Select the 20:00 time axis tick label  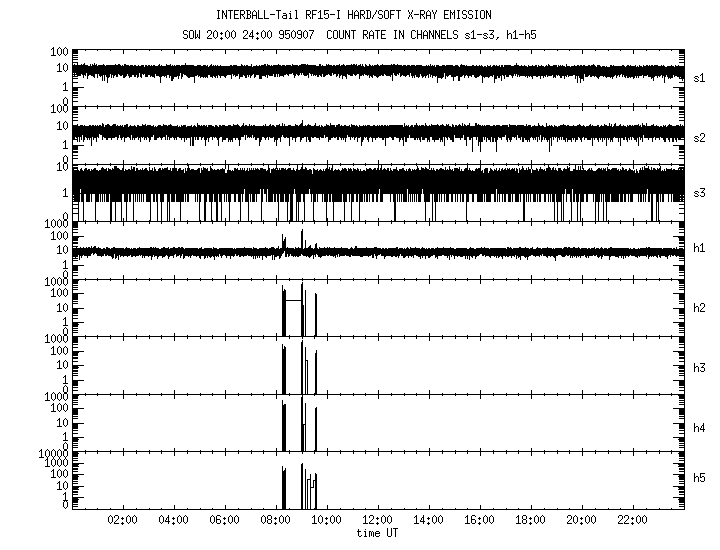[583, 521]
